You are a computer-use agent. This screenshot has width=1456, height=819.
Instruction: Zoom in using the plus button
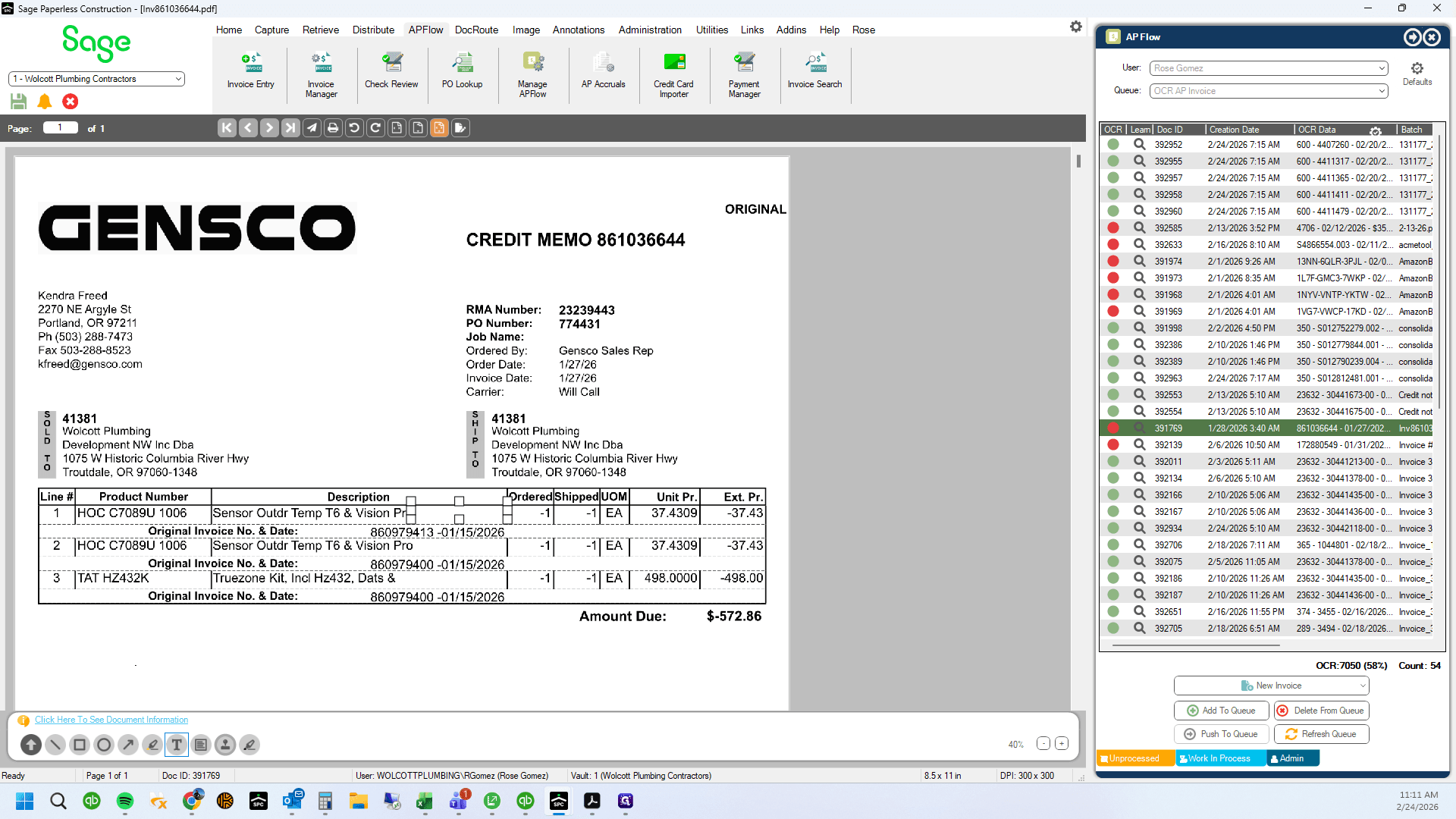[1062, 744]
